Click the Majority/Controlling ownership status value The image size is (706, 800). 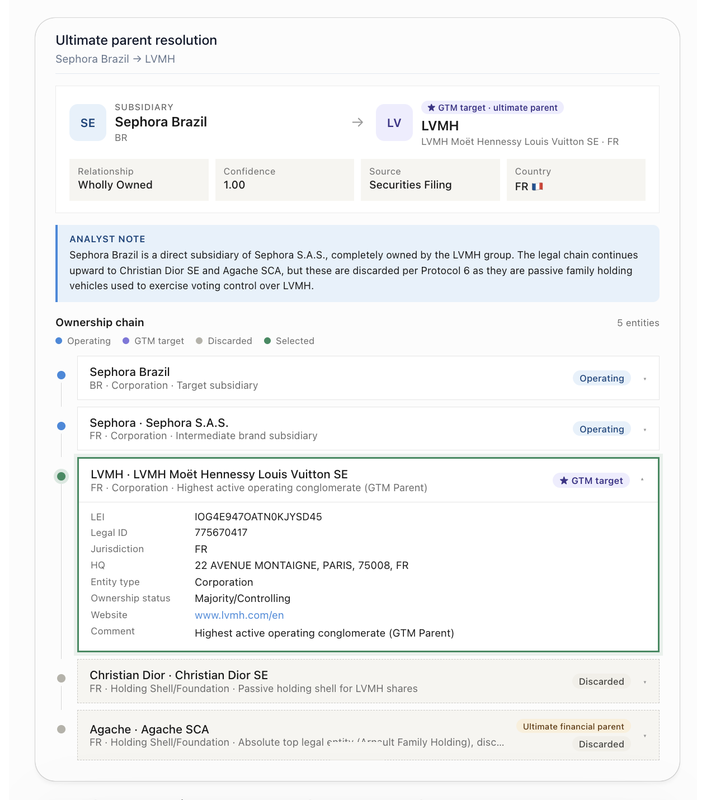click(242, 598)
